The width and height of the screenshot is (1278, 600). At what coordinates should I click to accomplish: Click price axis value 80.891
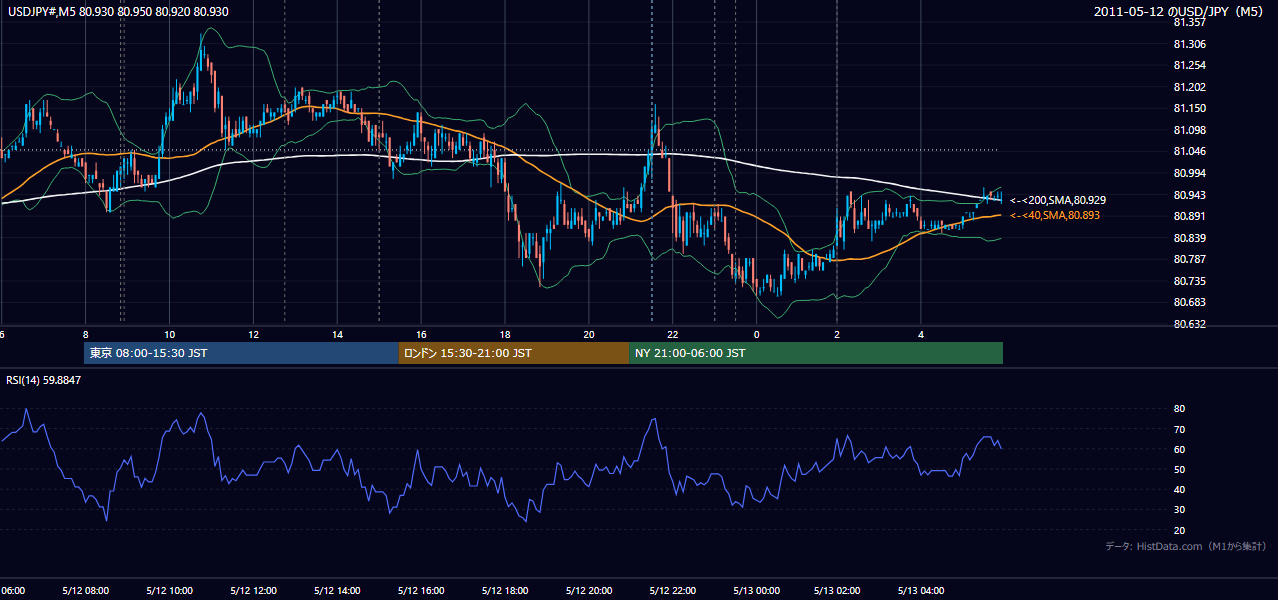tap(1189, 216)
